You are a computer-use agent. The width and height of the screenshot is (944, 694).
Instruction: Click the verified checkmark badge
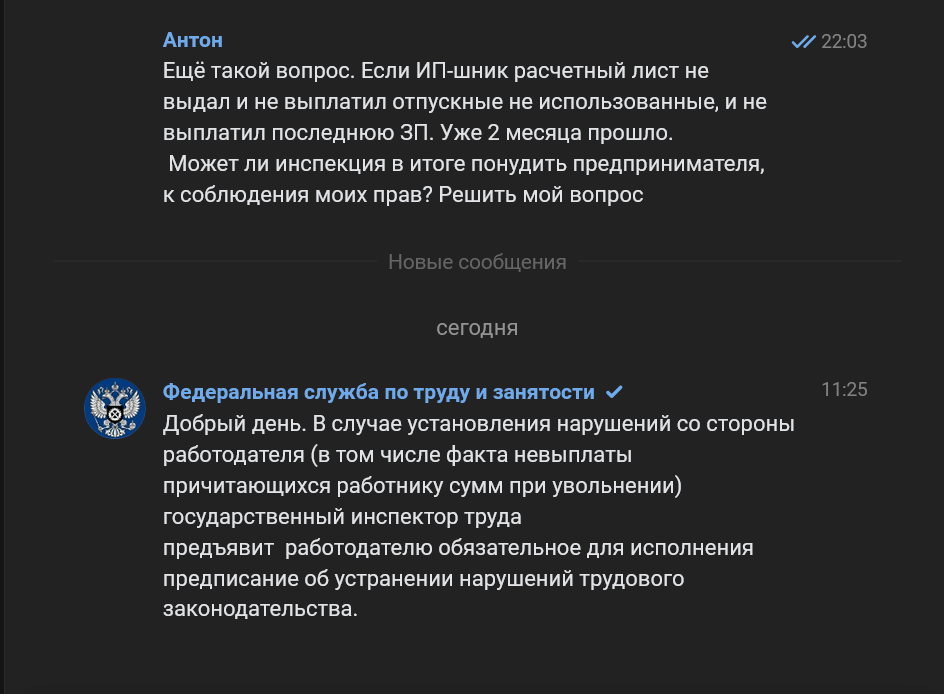615,391
